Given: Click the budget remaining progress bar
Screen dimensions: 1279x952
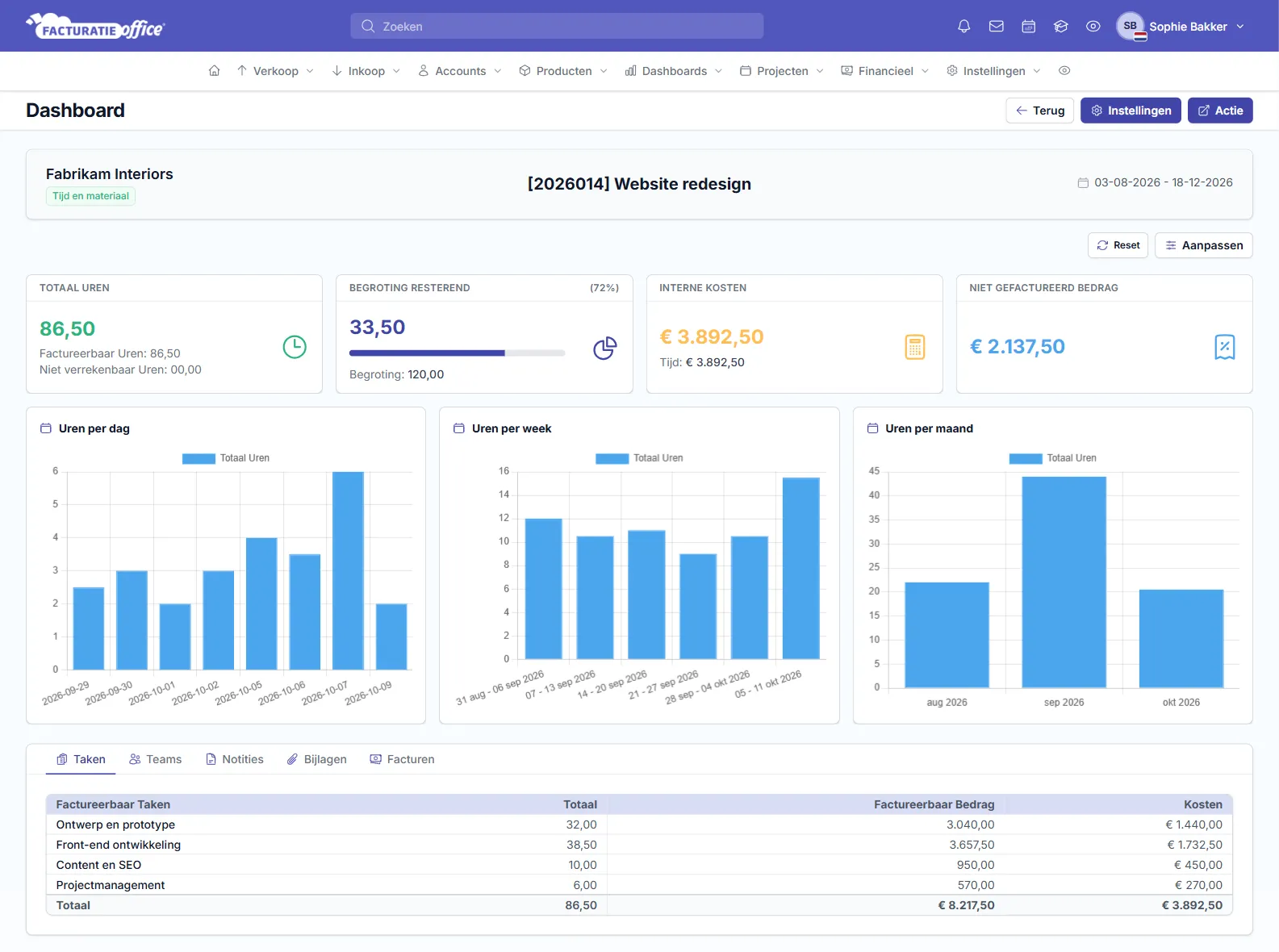Looking at the screenshot, I should 457,353.
